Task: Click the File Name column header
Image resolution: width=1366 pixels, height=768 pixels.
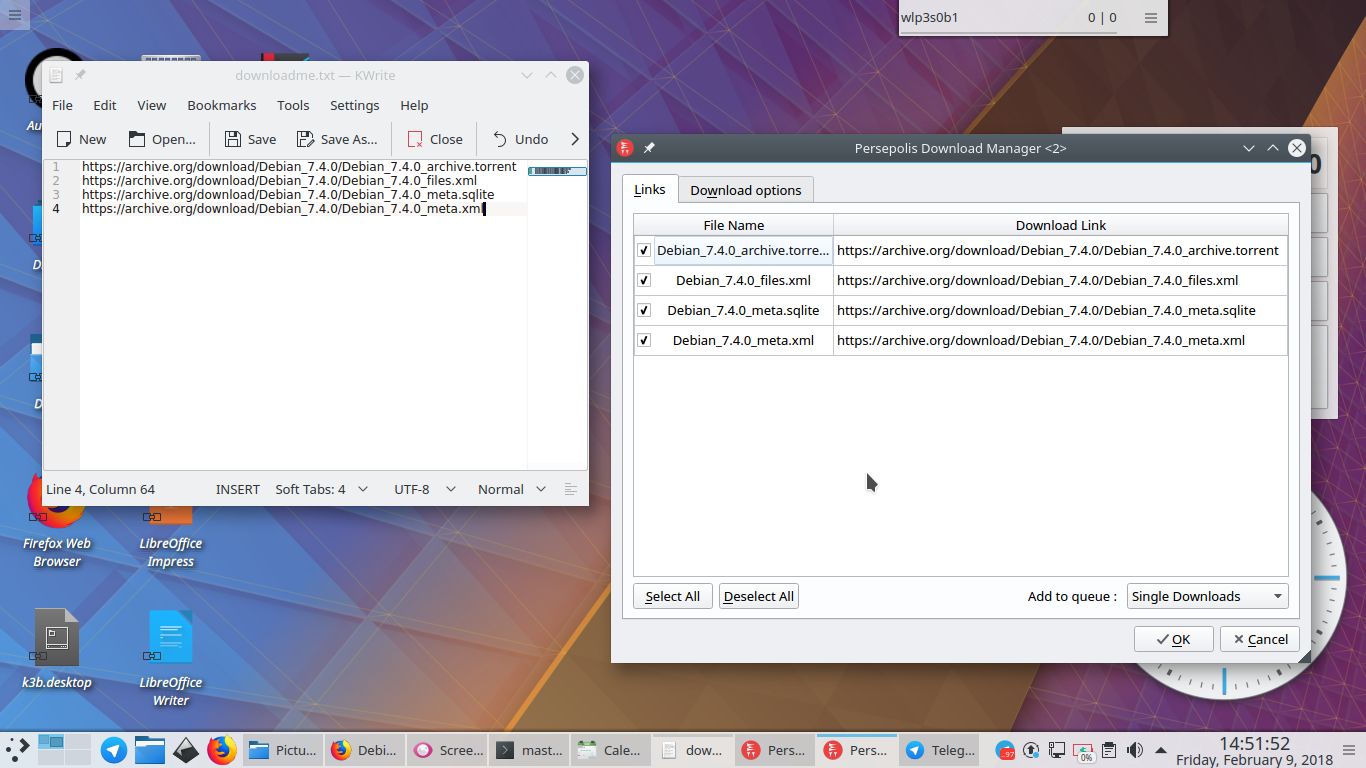Action: [x=733, y=225]
